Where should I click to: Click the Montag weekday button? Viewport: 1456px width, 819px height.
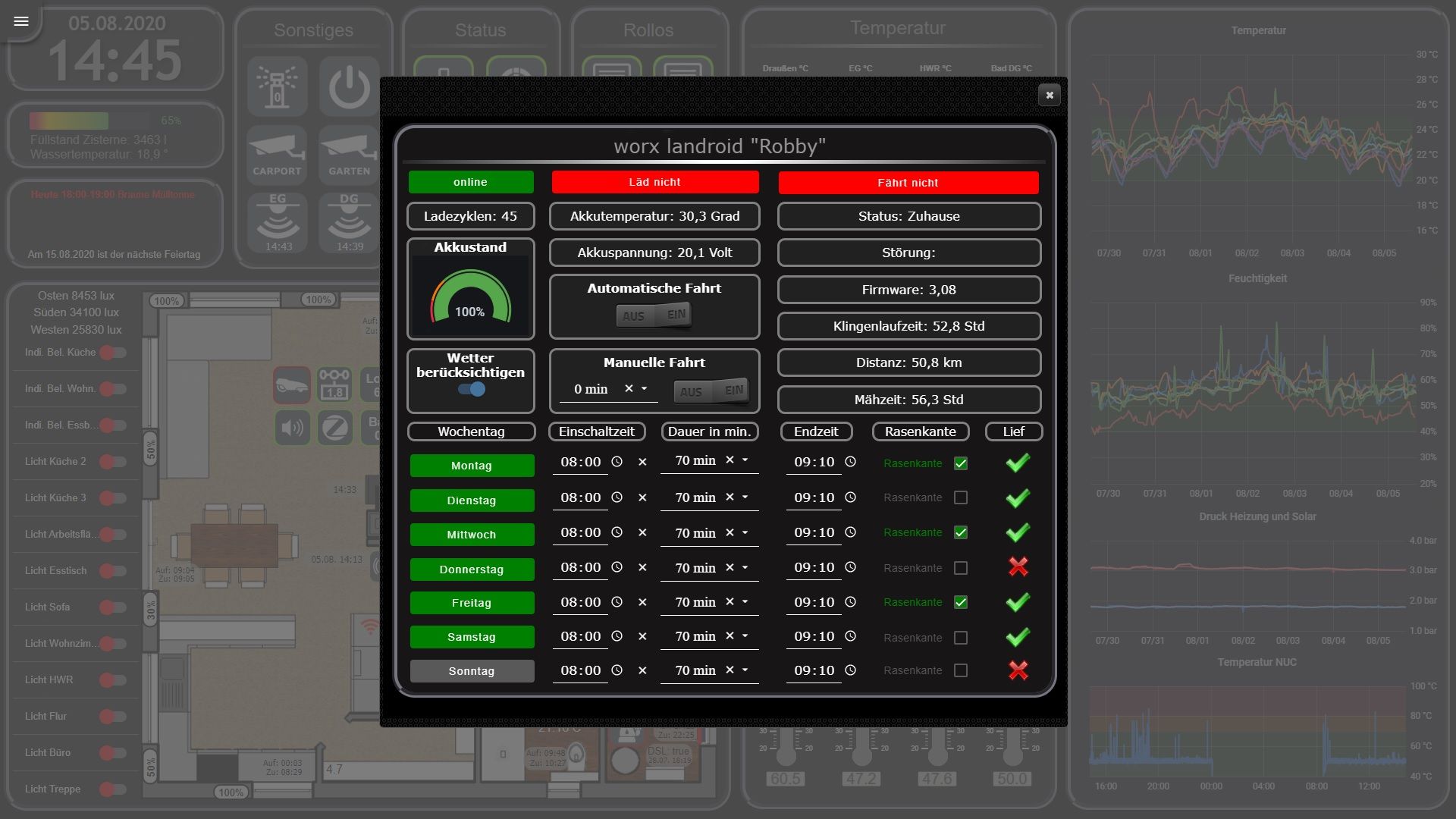coord(472,466)
